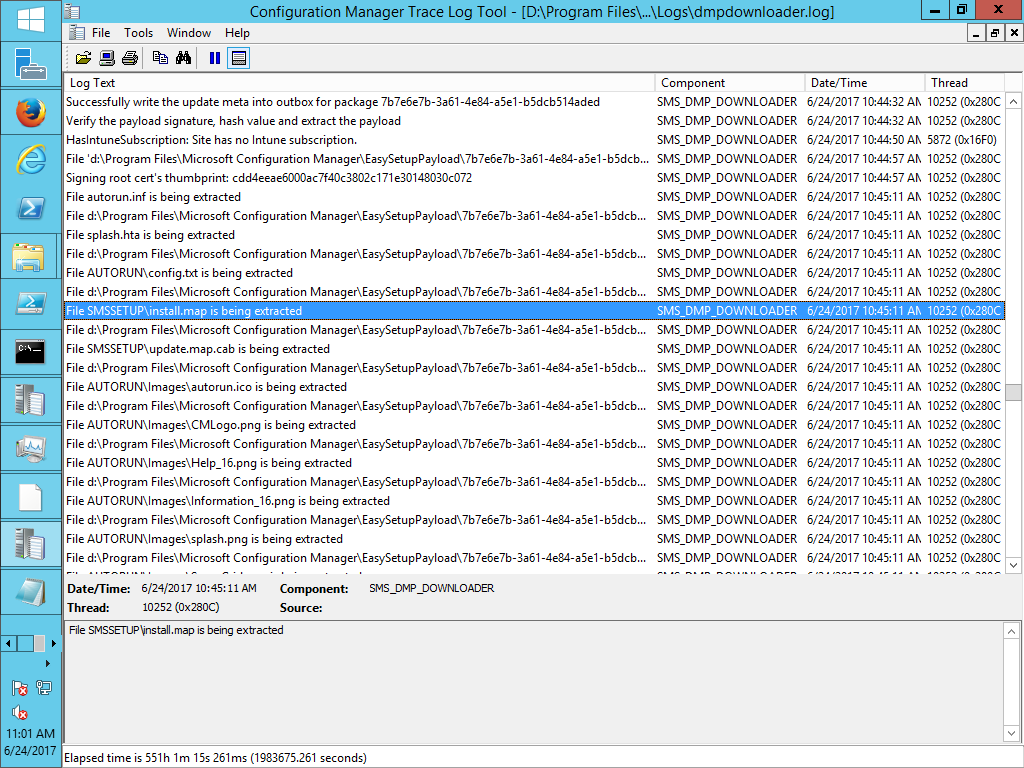The image size is (1024, 768).
Task: Click the details Thread value 10252 (0x280C)
Action: click(x=181, y=607)
